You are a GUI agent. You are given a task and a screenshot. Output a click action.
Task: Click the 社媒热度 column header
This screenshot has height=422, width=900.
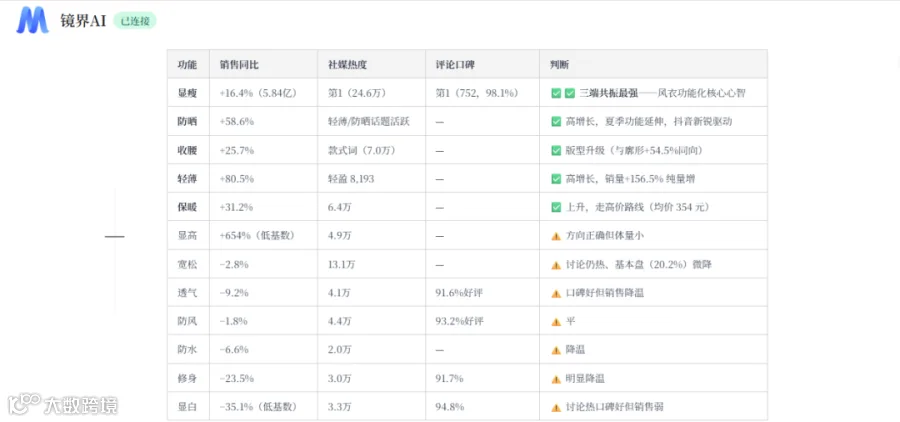coord(347,65)
